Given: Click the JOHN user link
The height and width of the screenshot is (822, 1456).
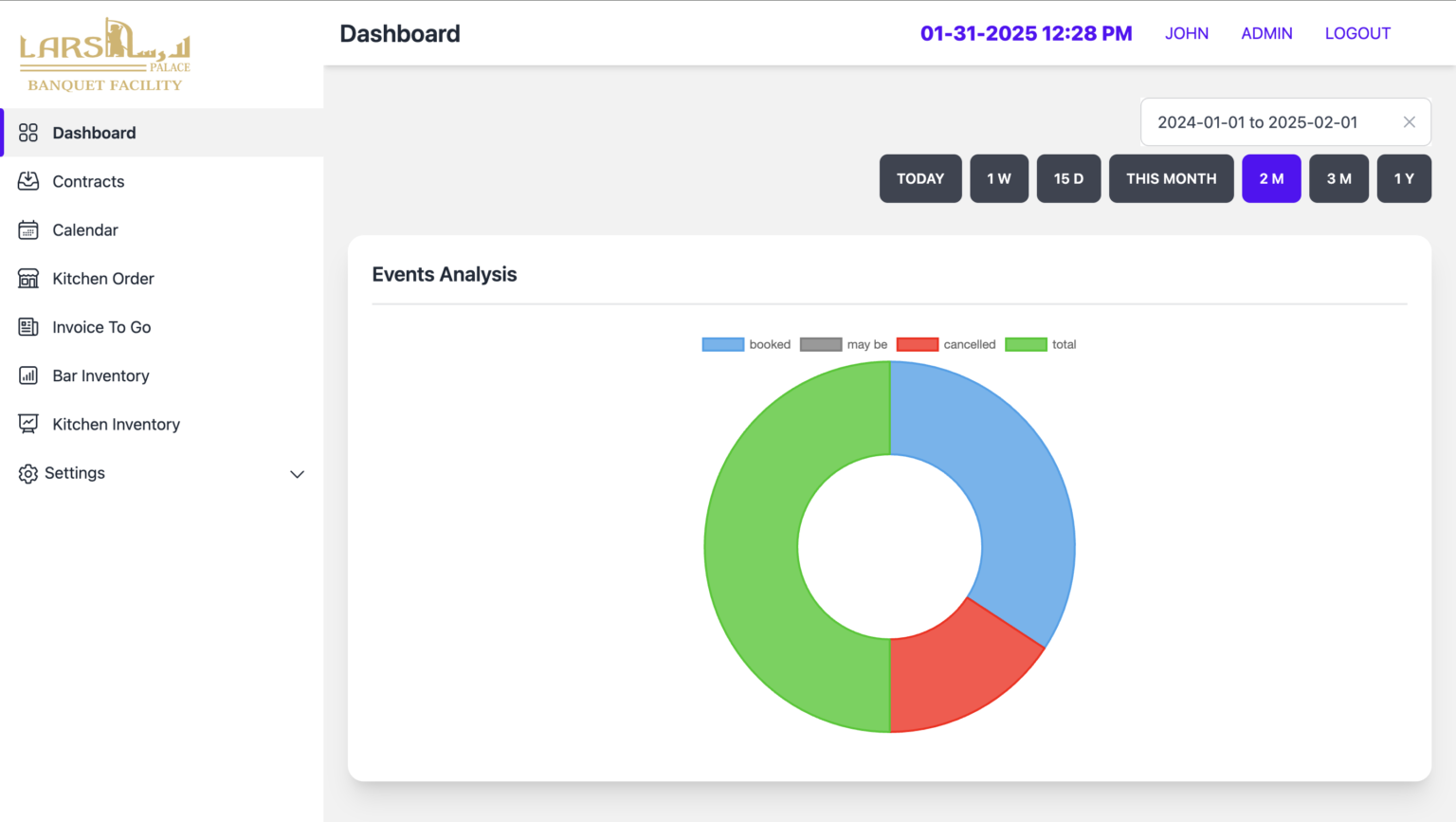Looking at the screenshot, I should (1187, 33).
